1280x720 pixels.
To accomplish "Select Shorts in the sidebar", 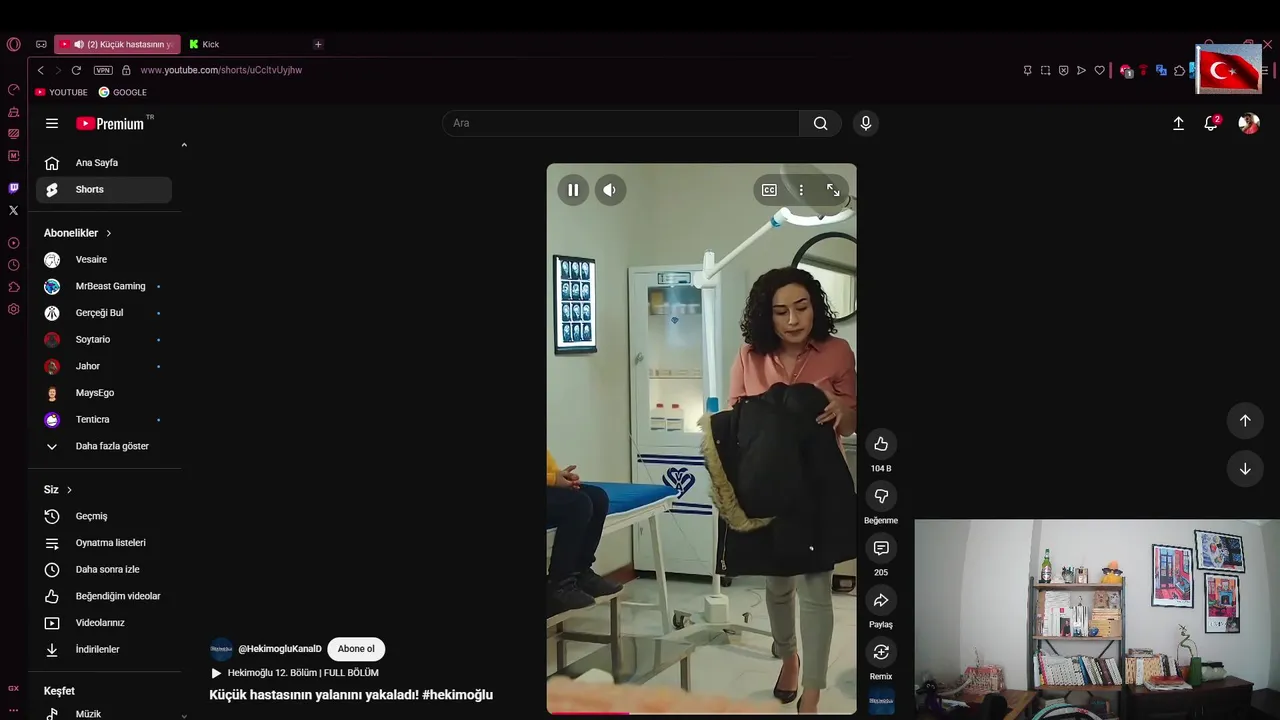I will (104, 189).
